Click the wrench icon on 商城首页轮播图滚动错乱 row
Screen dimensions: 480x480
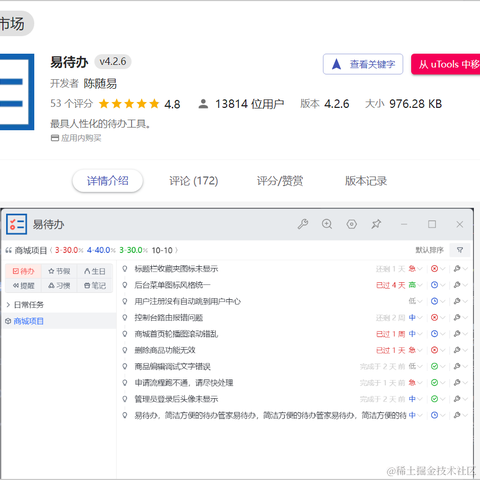pyautogui.click(x=457, y=334)
